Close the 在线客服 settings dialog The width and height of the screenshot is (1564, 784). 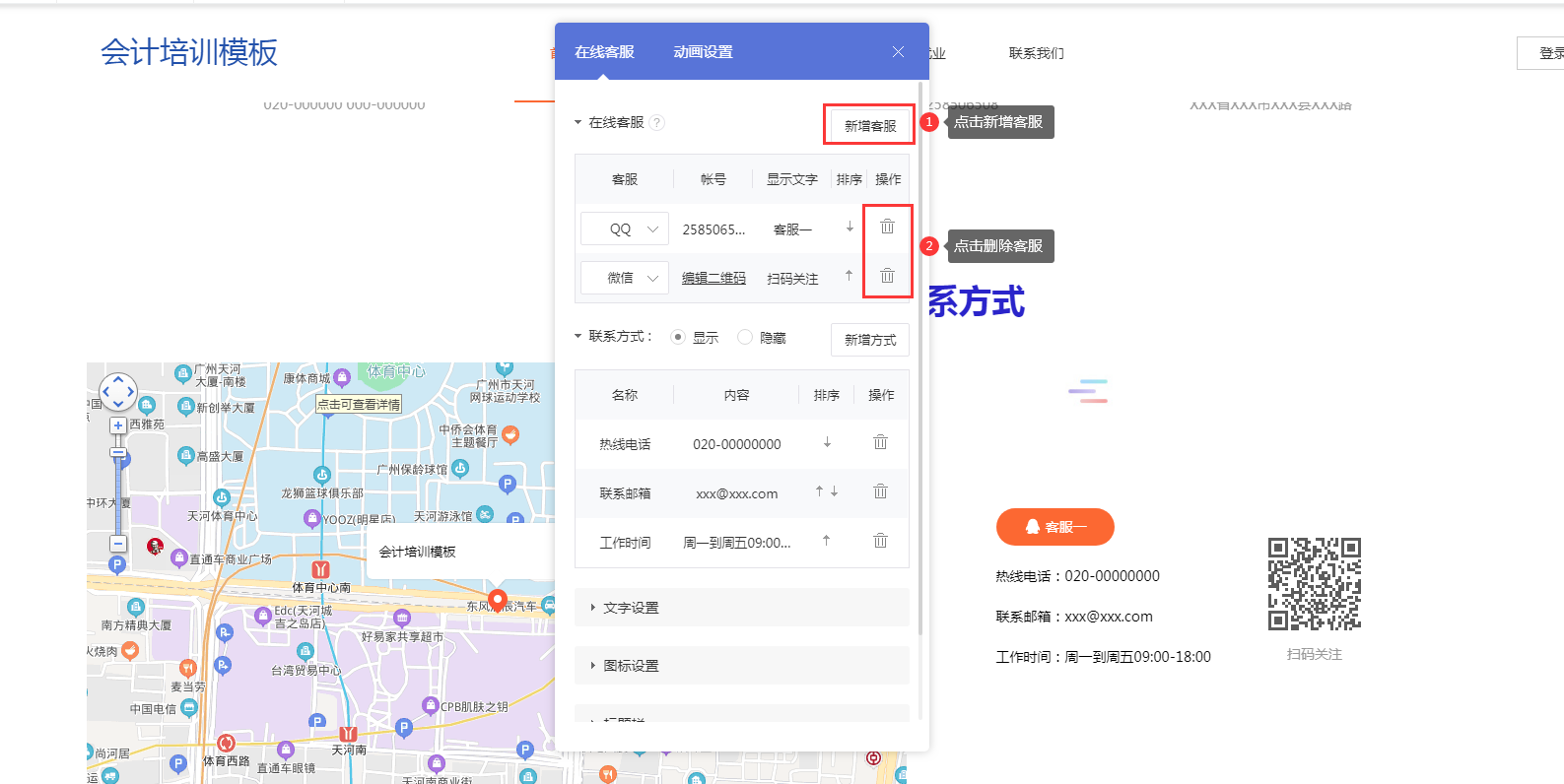click(x=898, y=51)
